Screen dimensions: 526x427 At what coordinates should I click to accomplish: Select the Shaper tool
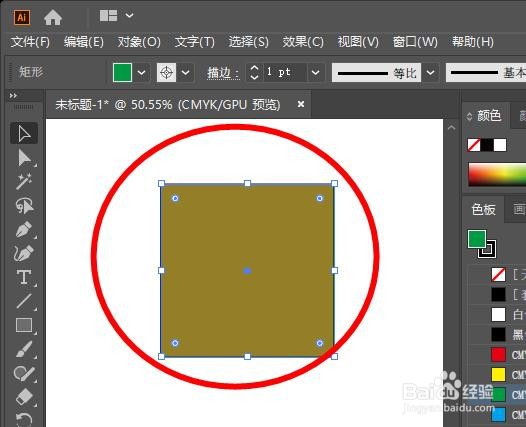pos(24,373)
